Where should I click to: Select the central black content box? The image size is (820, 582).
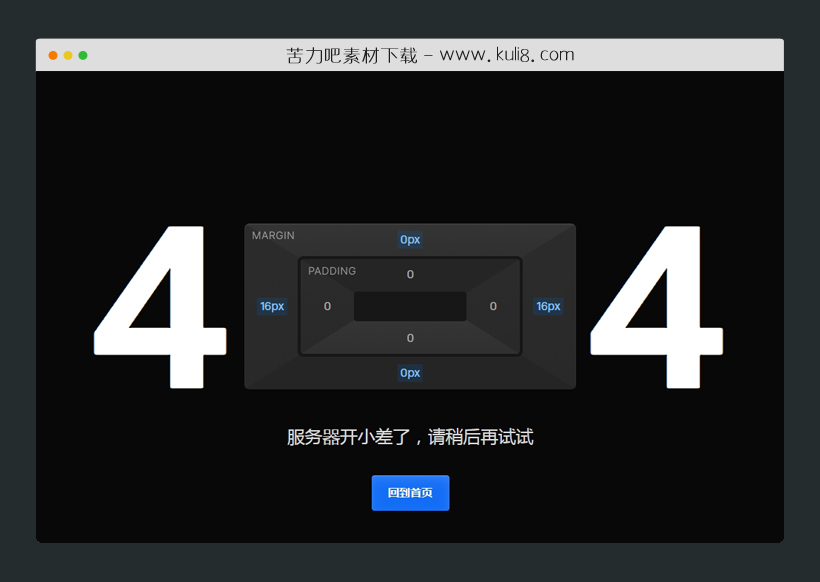pos(409,306)
